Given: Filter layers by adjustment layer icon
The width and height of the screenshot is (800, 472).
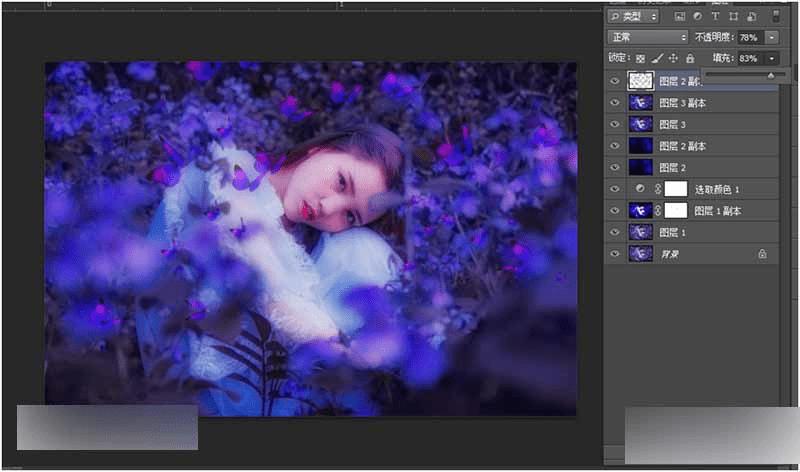Looking at the screenshot, I should 697,16.
